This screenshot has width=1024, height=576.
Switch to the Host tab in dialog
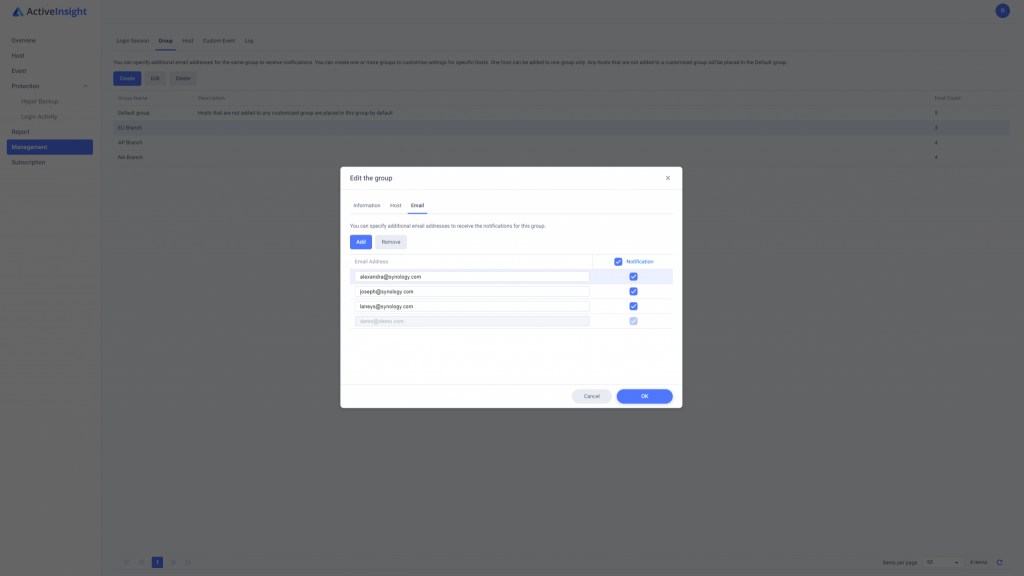pyautogui.click(x=396, y=206)
